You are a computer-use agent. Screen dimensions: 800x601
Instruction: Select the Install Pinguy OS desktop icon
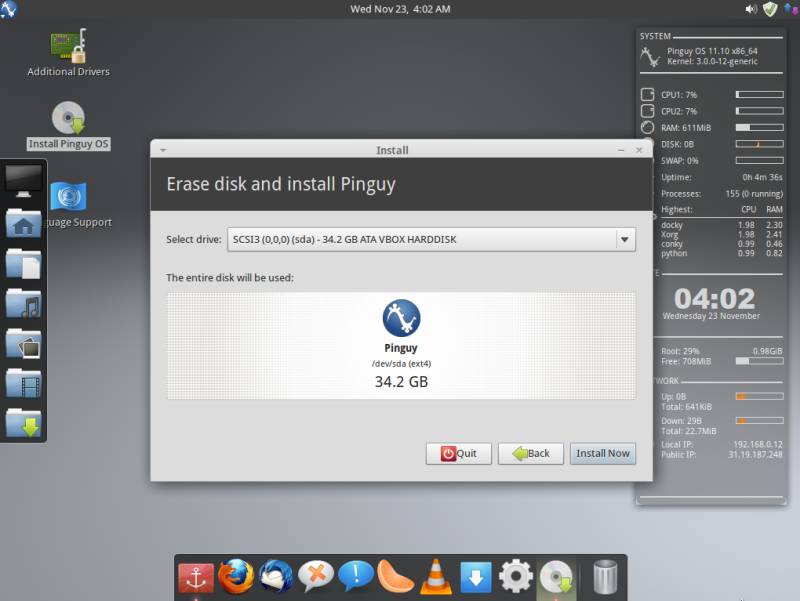pyautogui.click(x=68, y=126)
